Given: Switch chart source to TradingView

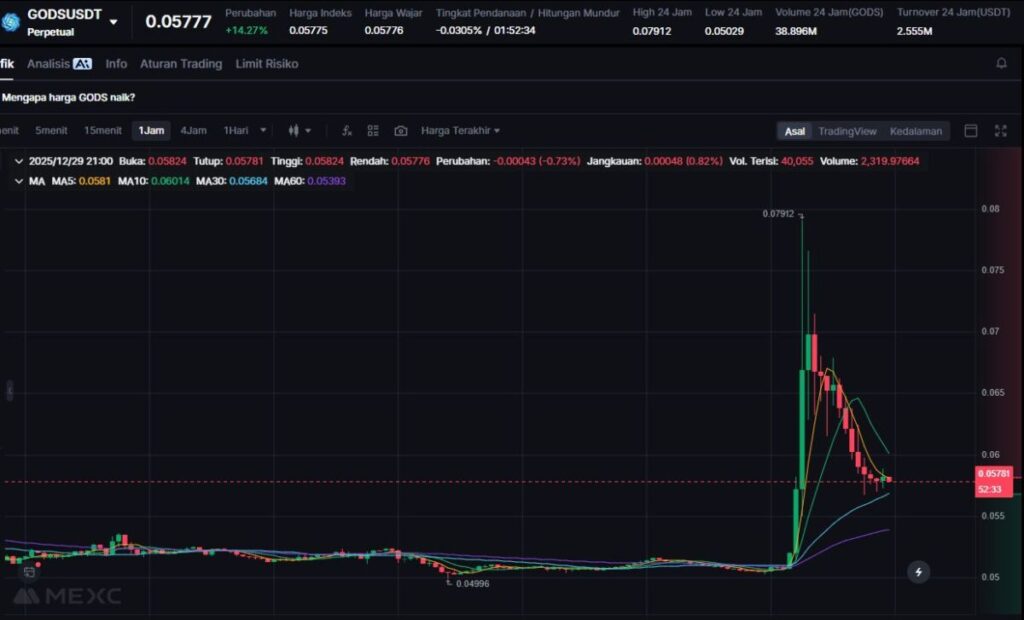Looking at the screenshot, I should point(847,131).
